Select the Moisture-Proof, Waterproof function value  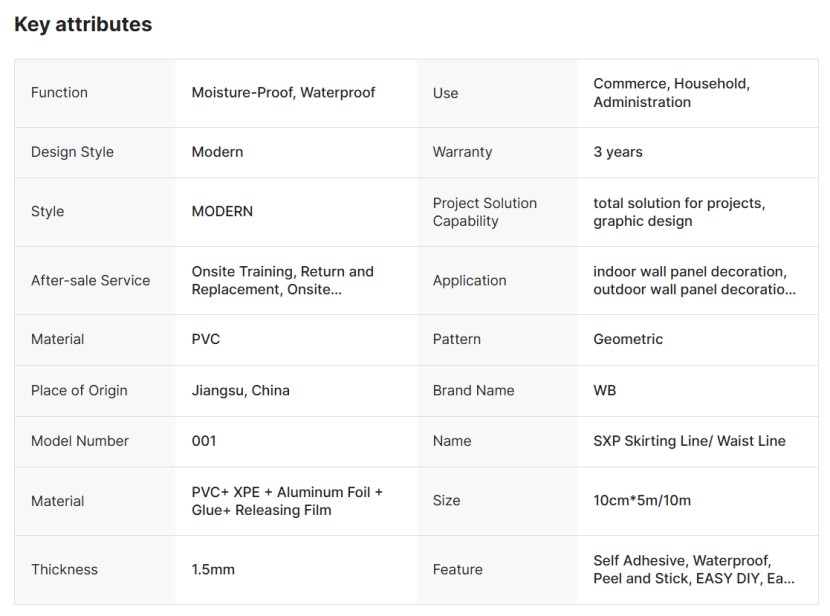pos(283,93)
